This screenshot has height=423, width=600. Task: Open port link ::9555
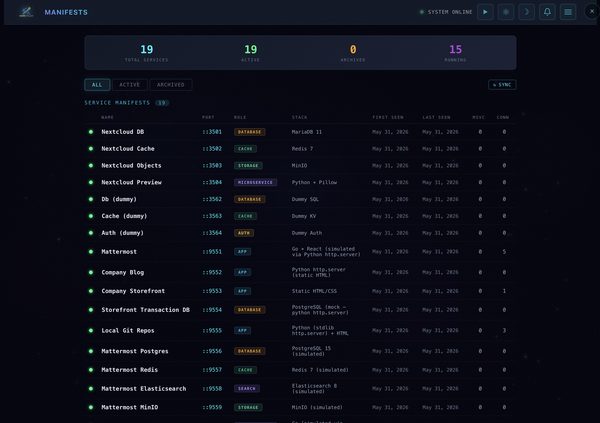(x=212, y=330)
